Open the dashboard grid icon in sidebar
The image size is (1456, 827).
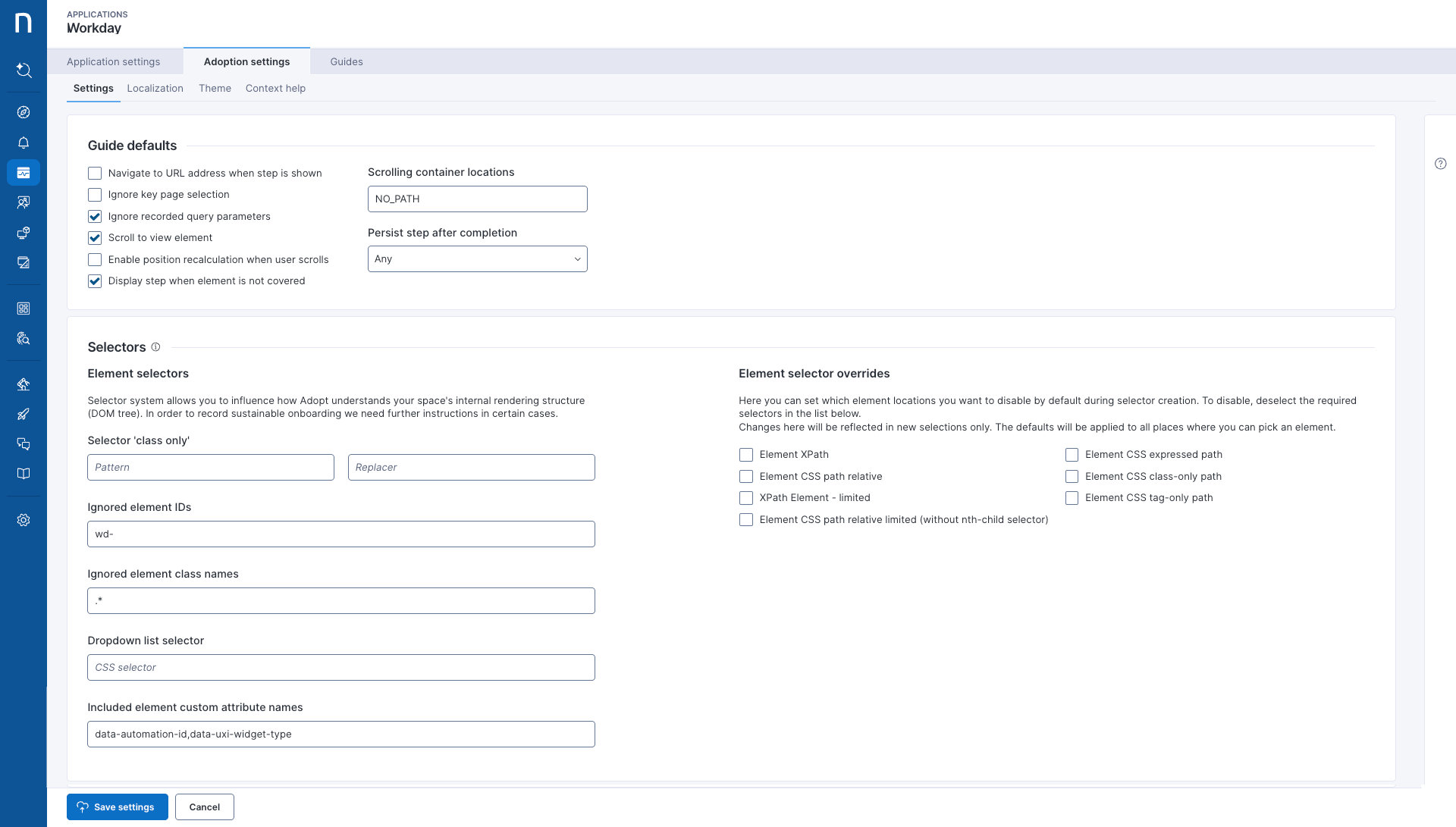(24, 309)
